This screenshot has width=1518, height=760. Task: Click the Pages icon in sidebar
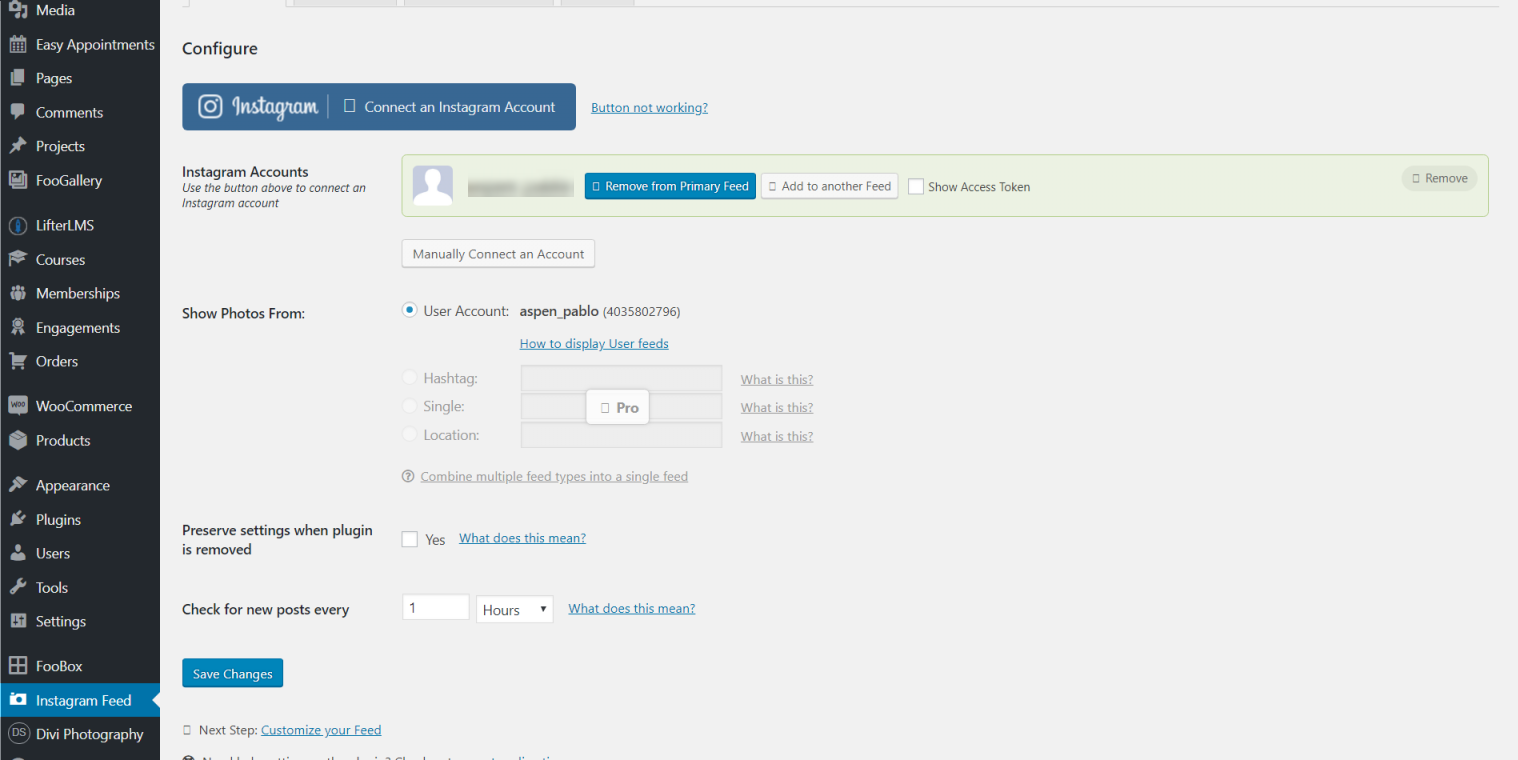18,78
